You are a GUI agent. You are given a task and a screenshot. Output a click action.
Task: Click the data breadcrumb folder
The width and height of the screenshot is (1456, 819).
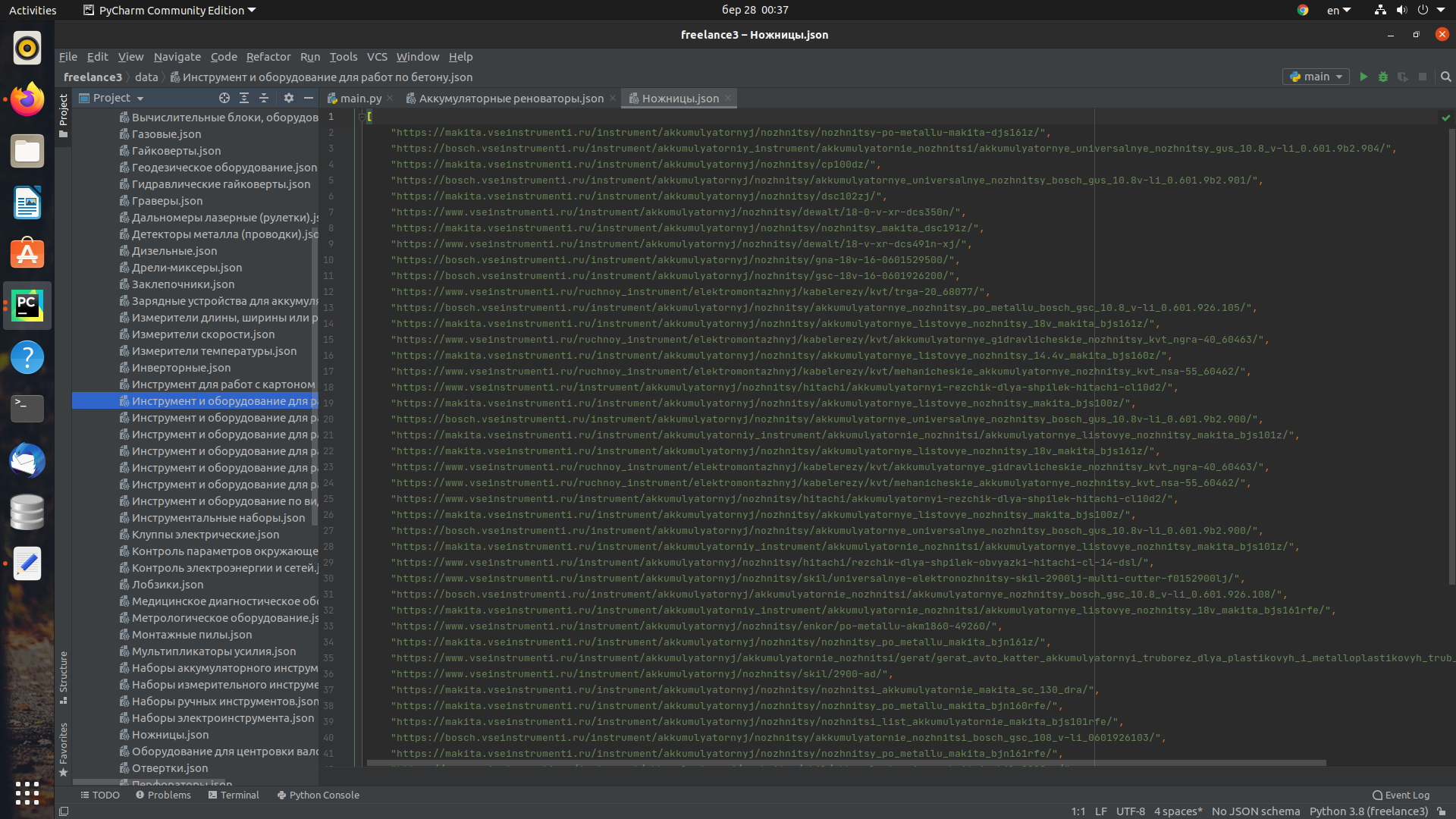(x=146, y=77)
